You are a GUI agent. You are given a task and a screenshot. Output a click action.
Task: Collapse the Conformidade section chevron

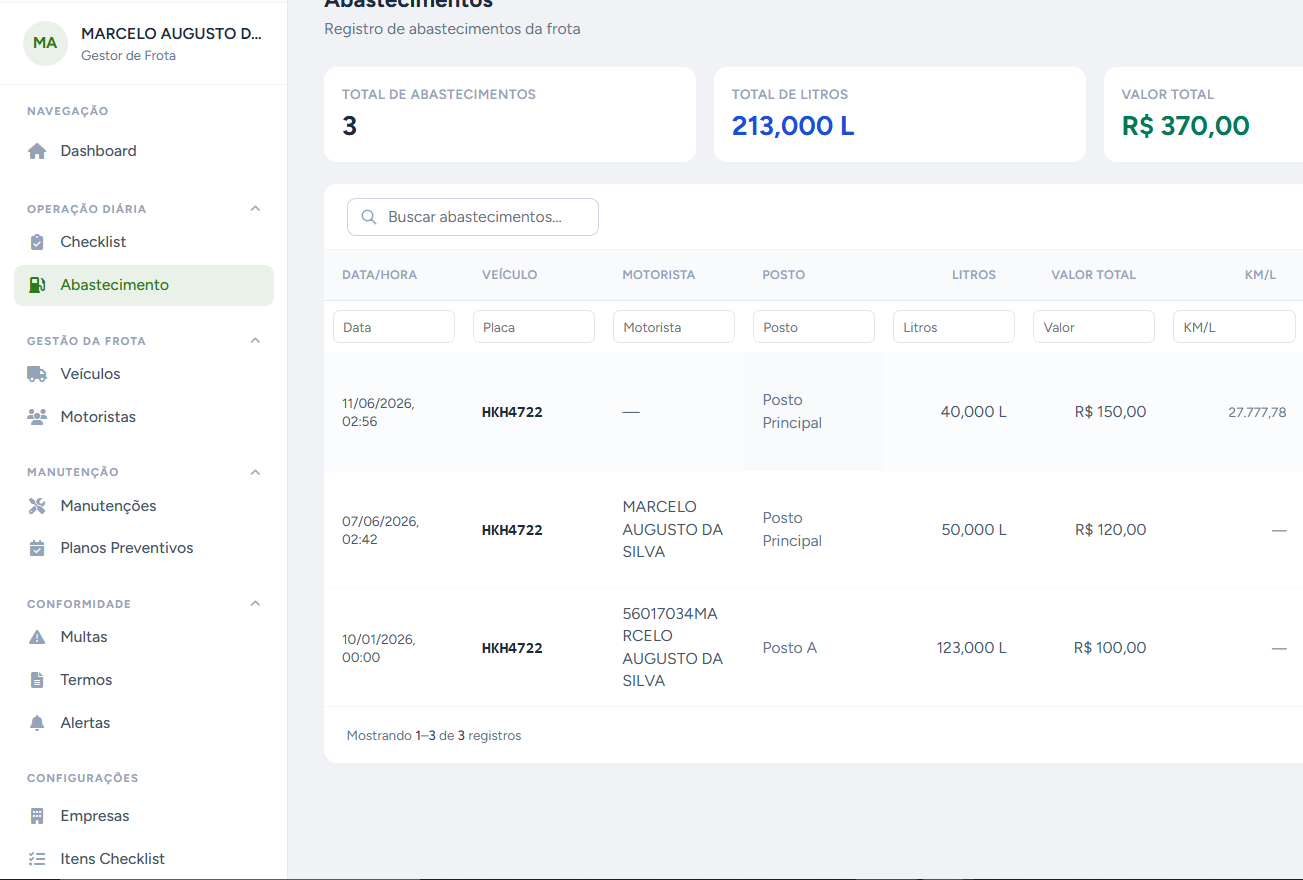[x=255, y=604]
